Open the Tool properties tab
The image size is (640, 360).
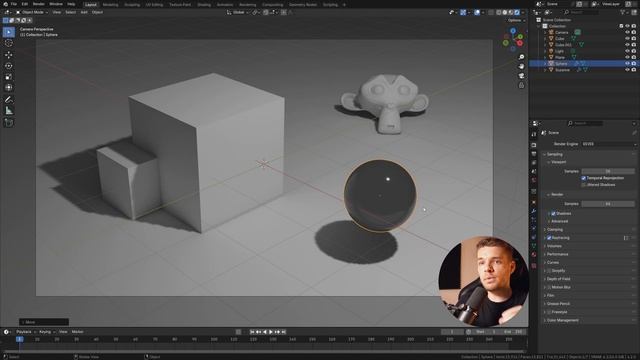pos(534,134)
